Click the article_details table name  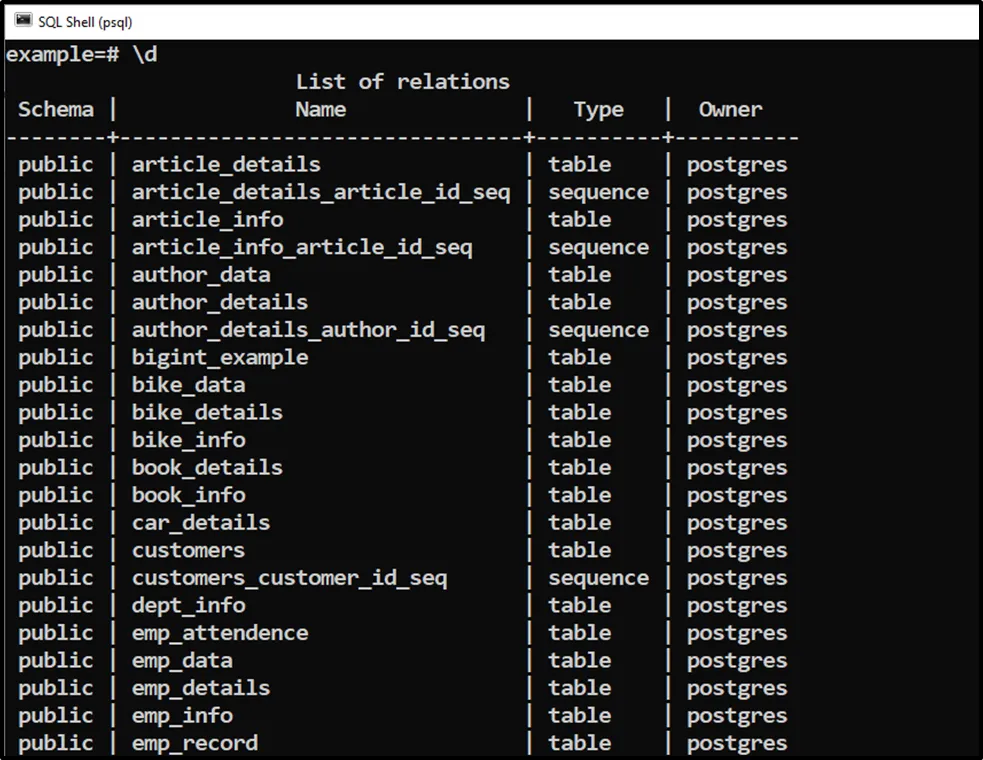(x=226, y=165)
